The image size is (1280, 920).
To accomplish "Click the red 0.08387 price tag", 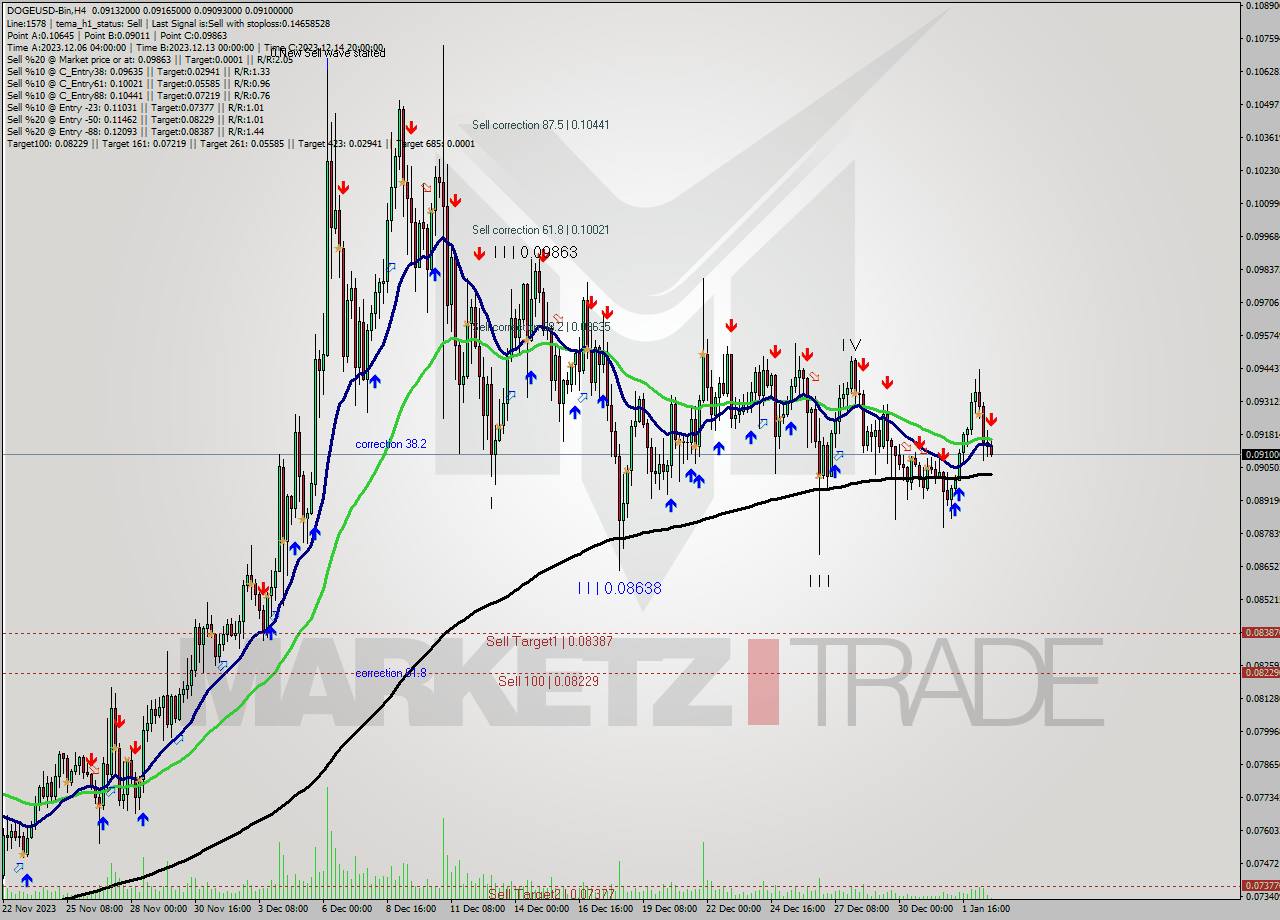I will coord(1260,633).
